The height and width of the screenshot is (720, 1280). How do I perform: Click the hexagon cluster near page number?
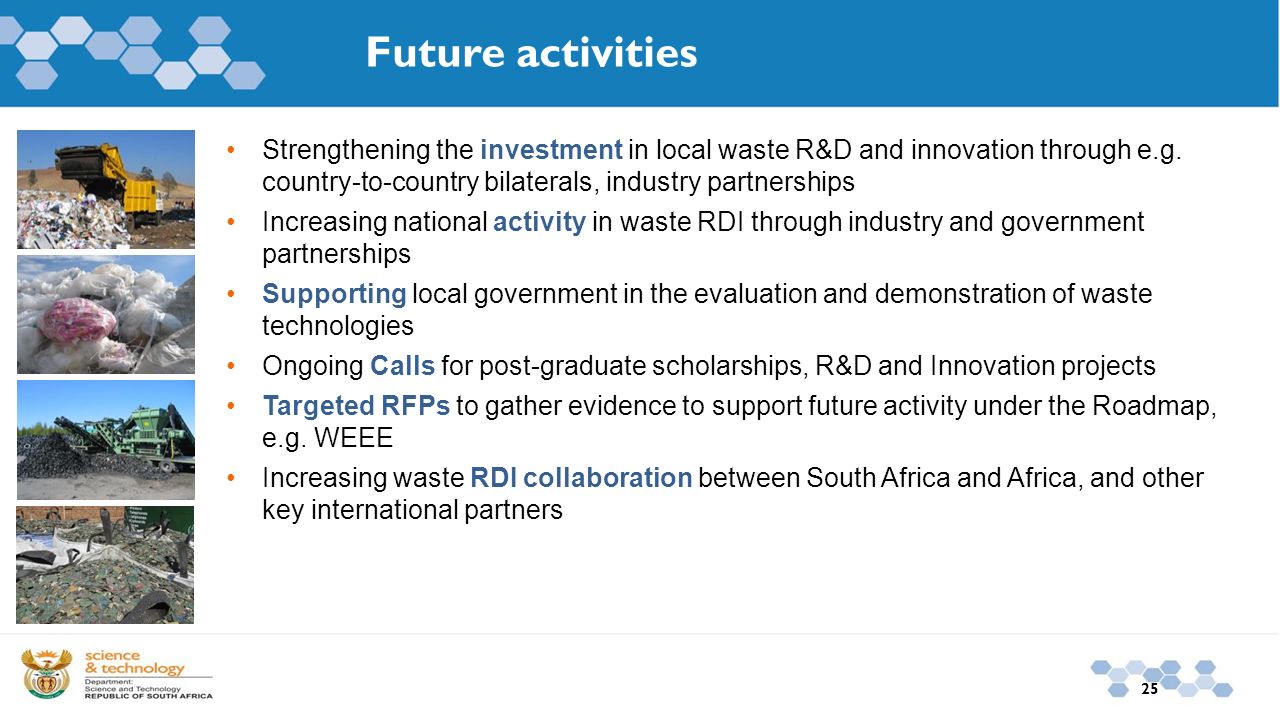pyautogui.click(x=1161, y=678)
